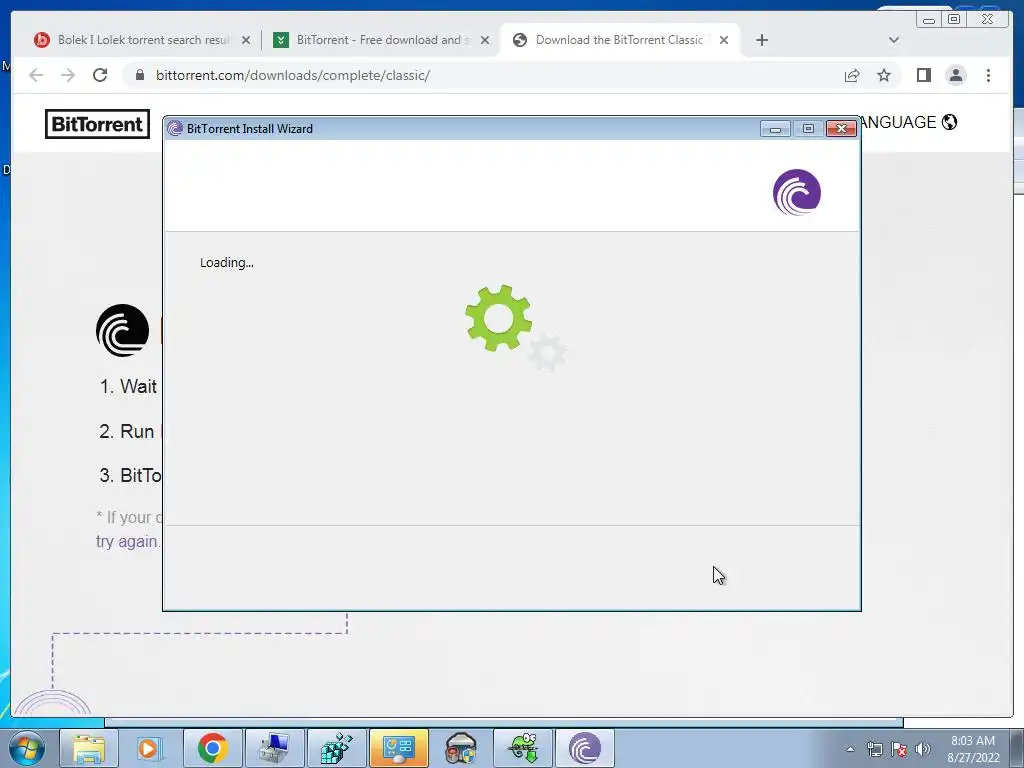Minimize the BitTorrent Install Wizard window
The width and height of the screenshot is (1024, 768).
(775, 129)
